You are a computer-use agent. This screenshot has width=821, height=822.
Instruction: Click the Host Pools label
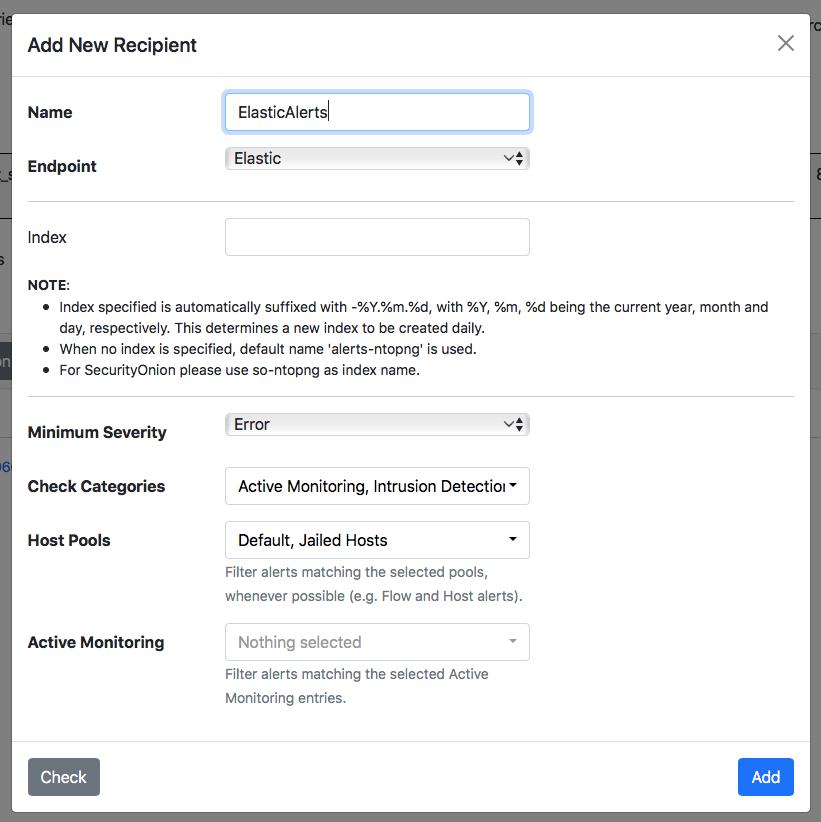click(69, 540)
